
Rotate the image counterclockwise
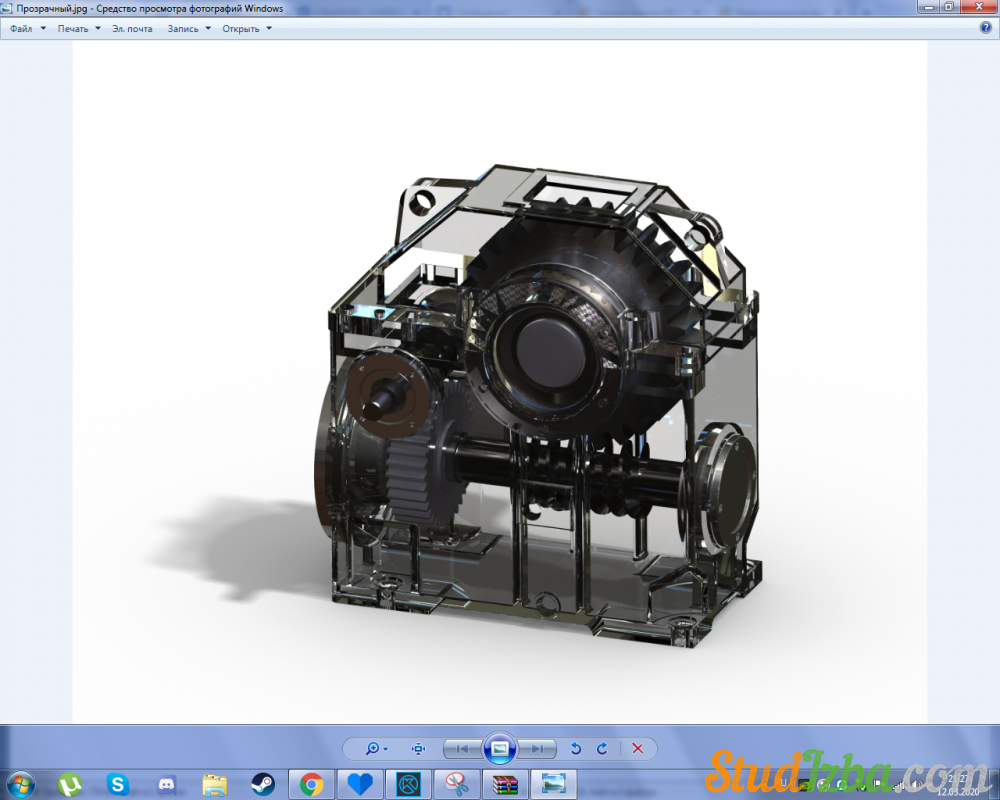point(576,748)
